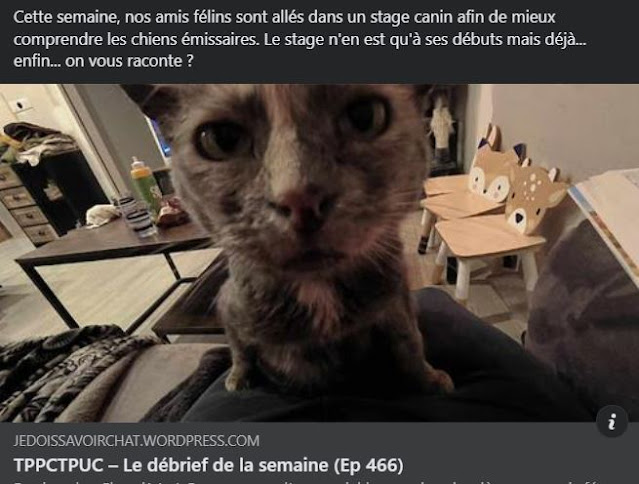Open the cat photo link preview

click(x=320, y=253)
